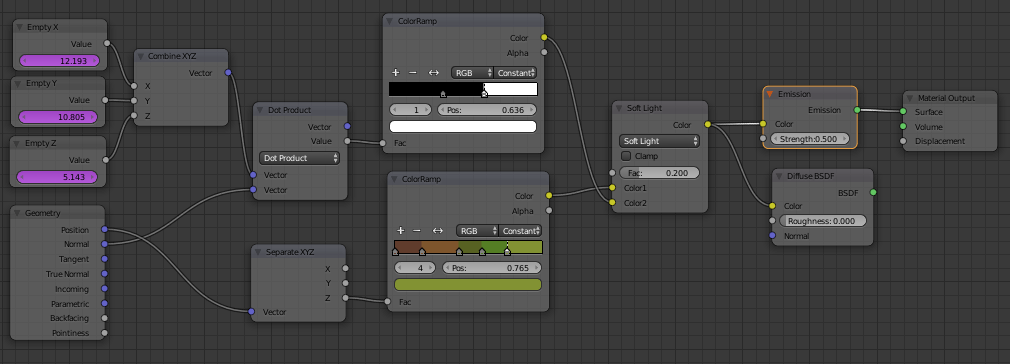
Task: Select the first brown stop on the brown-green ramp
Action: click(x=395, y=252)
